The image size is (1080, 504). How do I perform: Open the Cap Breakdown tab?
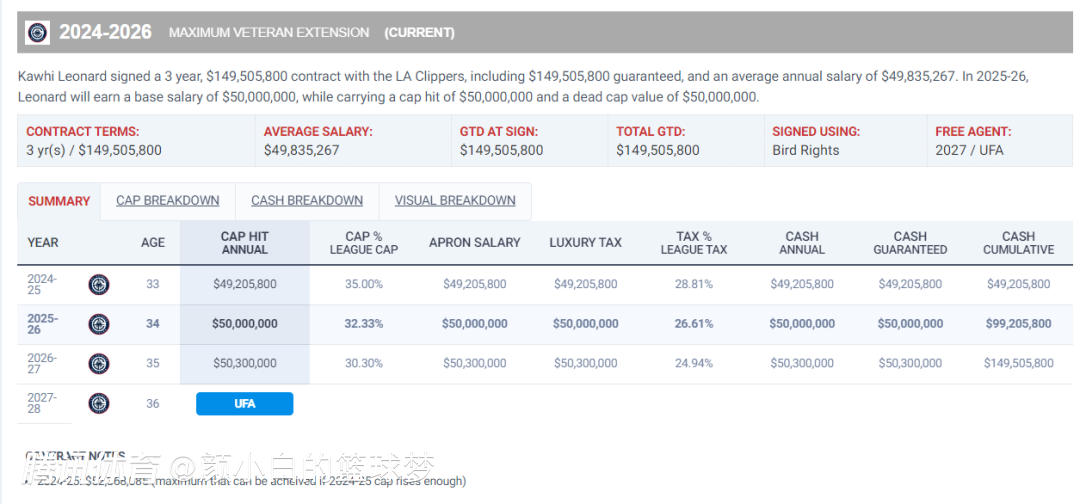(x=167, y=201)
